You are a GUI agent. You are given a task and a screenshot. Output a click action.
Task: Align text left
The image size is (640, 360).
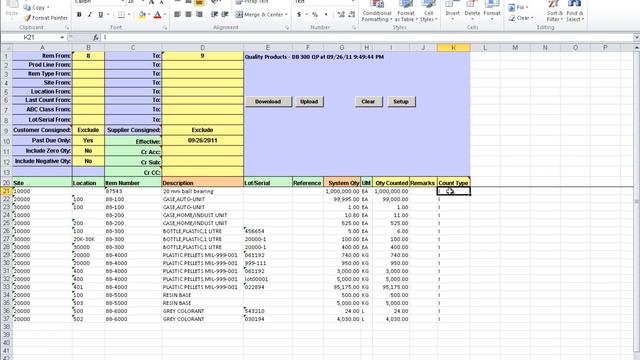pyautogui.click(x=177, y=14)
